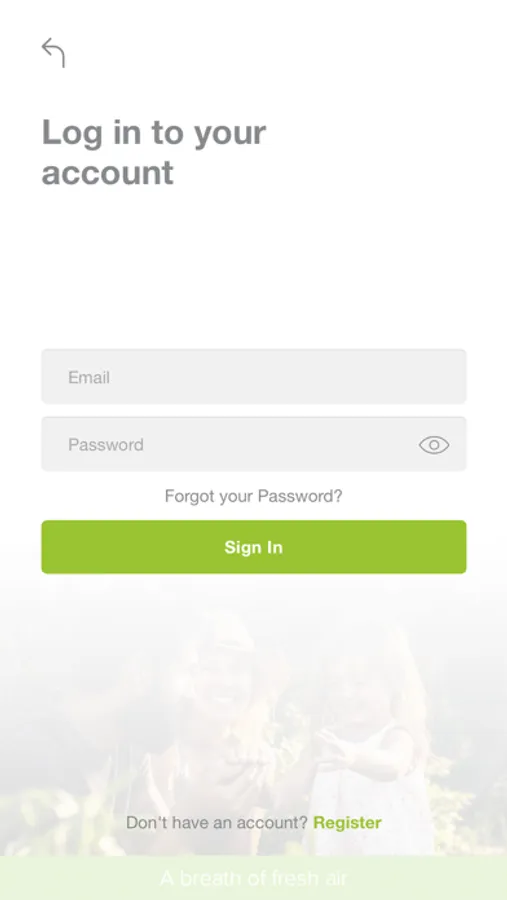Screen dimensions: 507x900
Task: Click the word 'account' in the heading
Action: (x=108, y=172)
